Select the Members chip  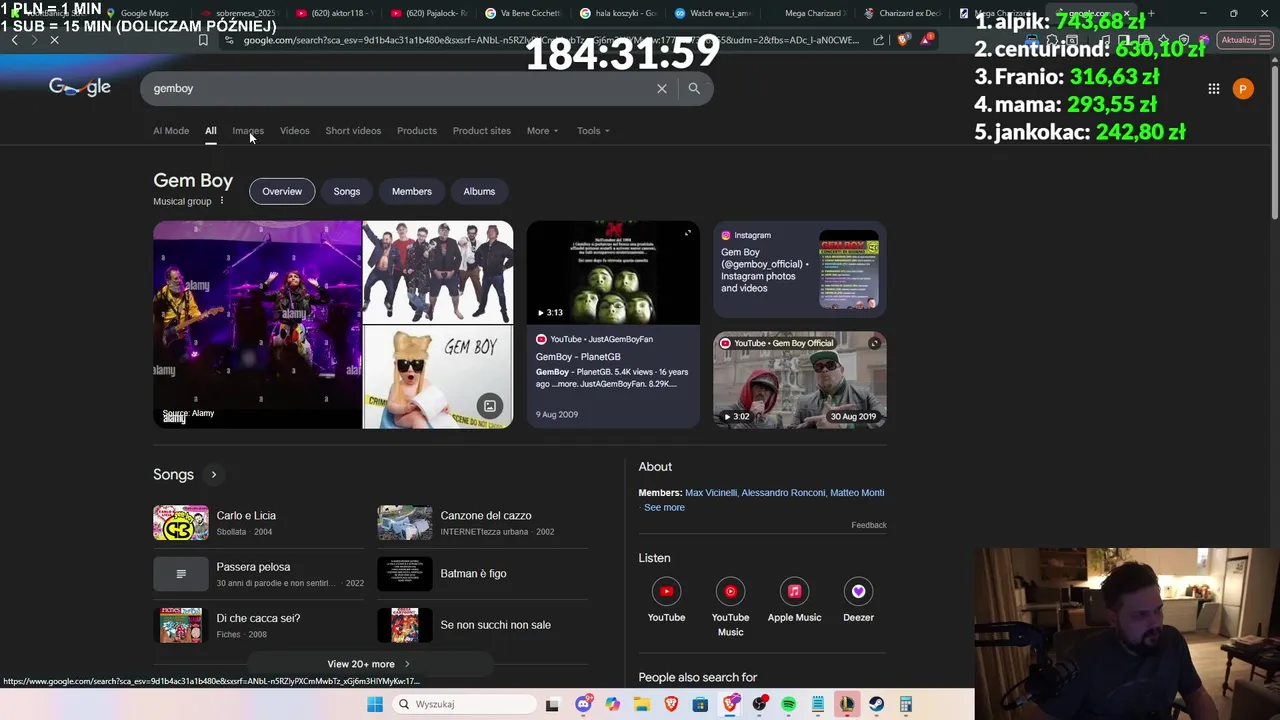[x=412, y=191]
